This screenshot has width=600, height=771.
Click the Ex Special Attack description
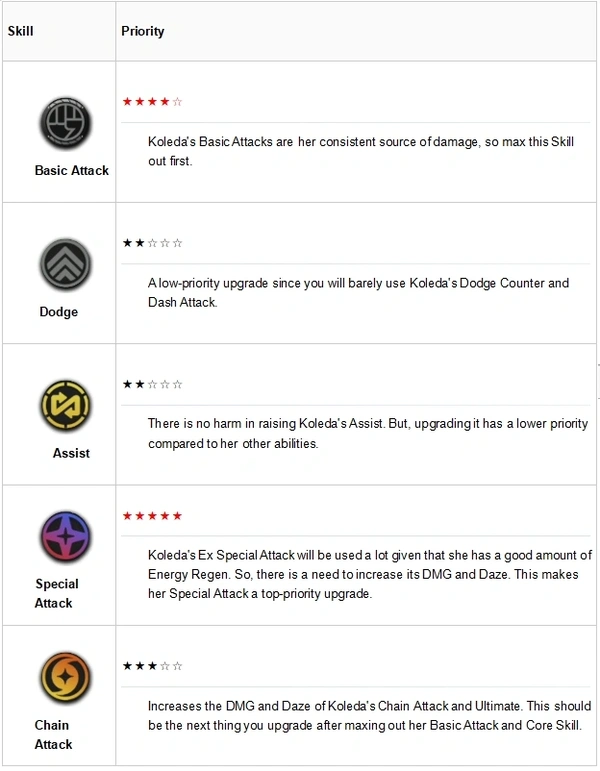point(369,574)
